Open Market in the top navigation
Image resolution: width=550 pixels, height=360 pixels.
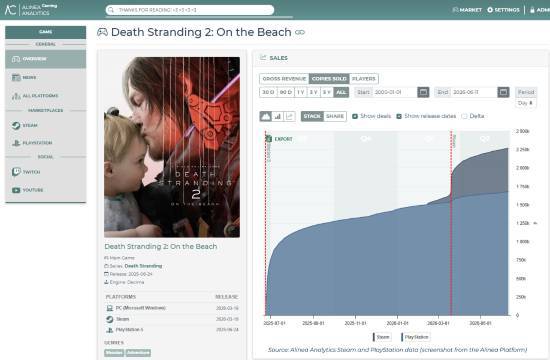tap(467, 10)
